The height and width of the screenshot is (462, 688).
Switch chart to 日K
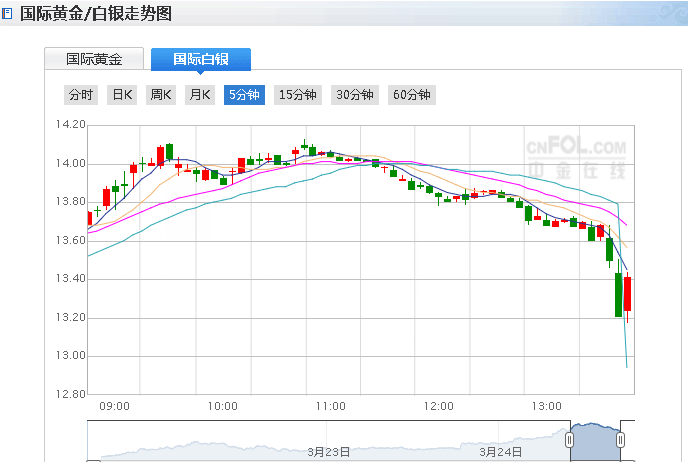(122, 95)
